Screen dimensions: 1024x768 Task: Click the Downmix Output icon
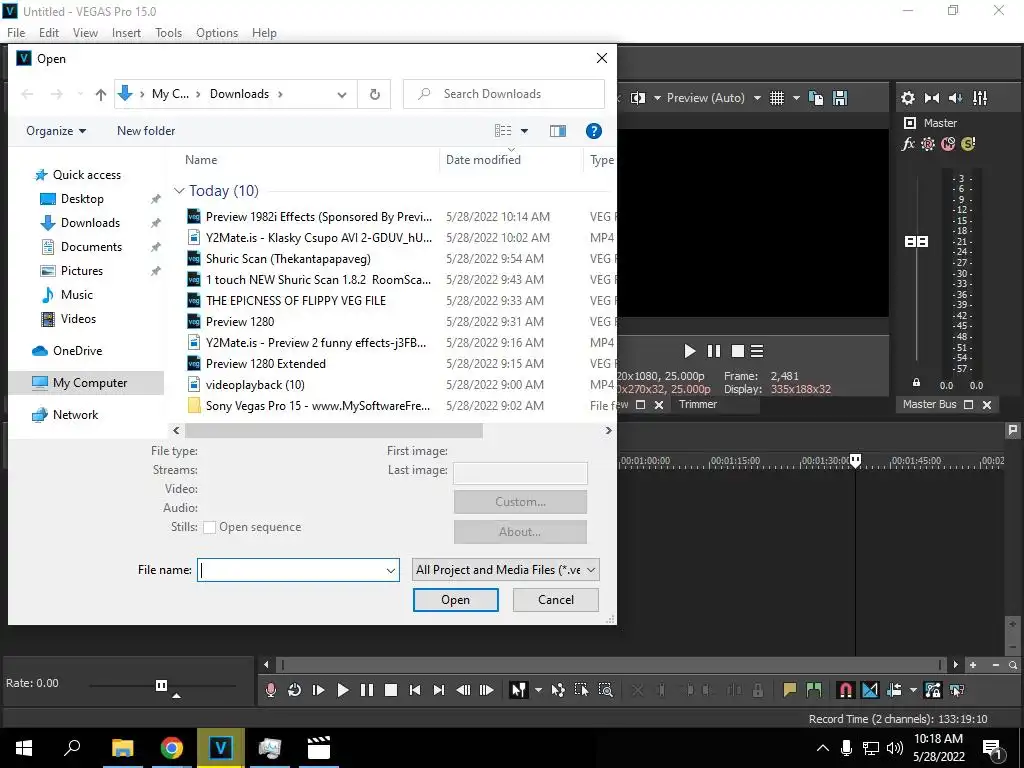tap(932, 98)
